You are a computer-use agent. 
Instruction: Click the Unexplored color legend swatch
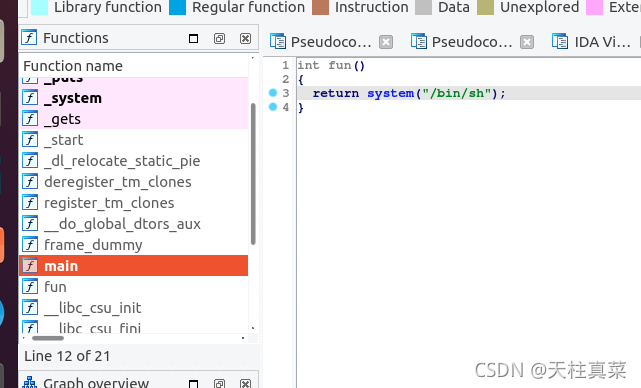pos(486,7)
